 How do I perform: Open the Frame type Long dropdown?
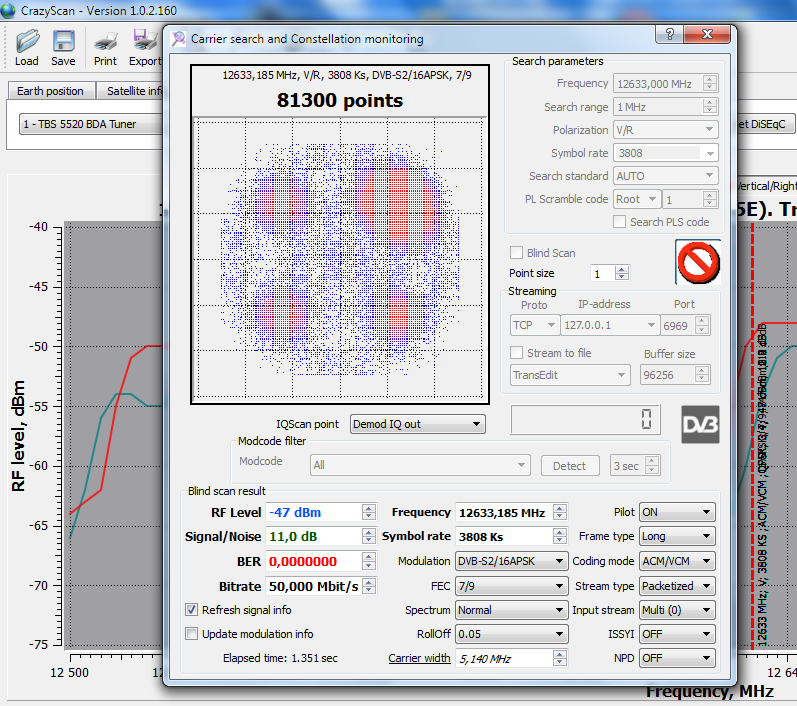click(x=677, y=536)
